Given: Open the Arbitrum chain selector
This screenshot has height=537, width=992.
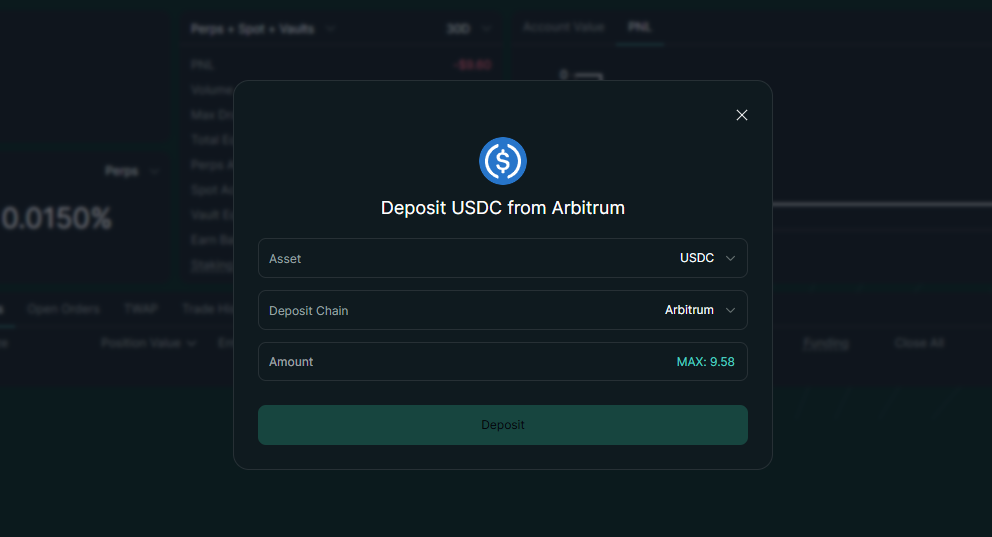Looking at the screenshot, I should point(689,310).
